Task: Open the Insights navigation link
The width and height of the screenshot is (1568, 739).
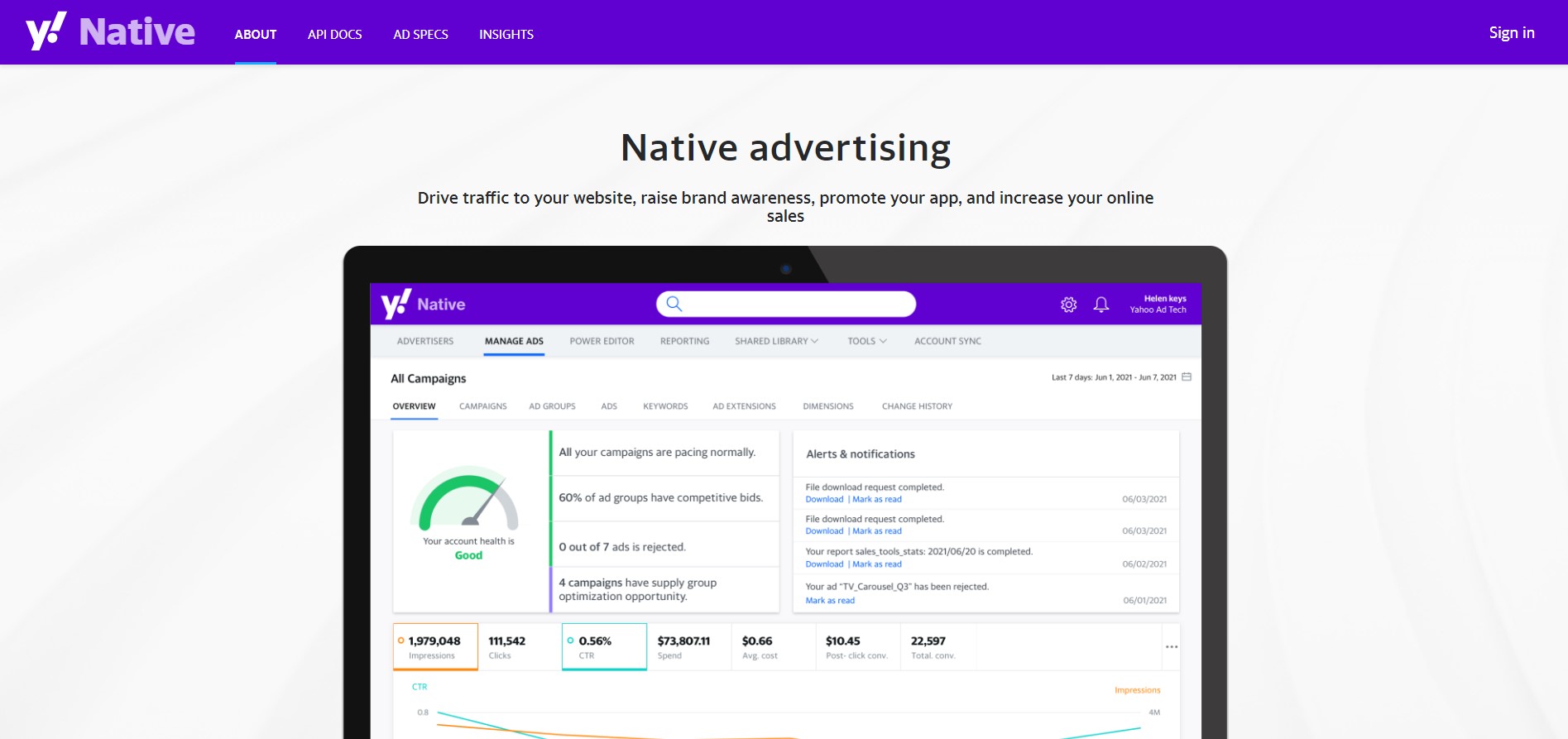Action: pos(506,34)
